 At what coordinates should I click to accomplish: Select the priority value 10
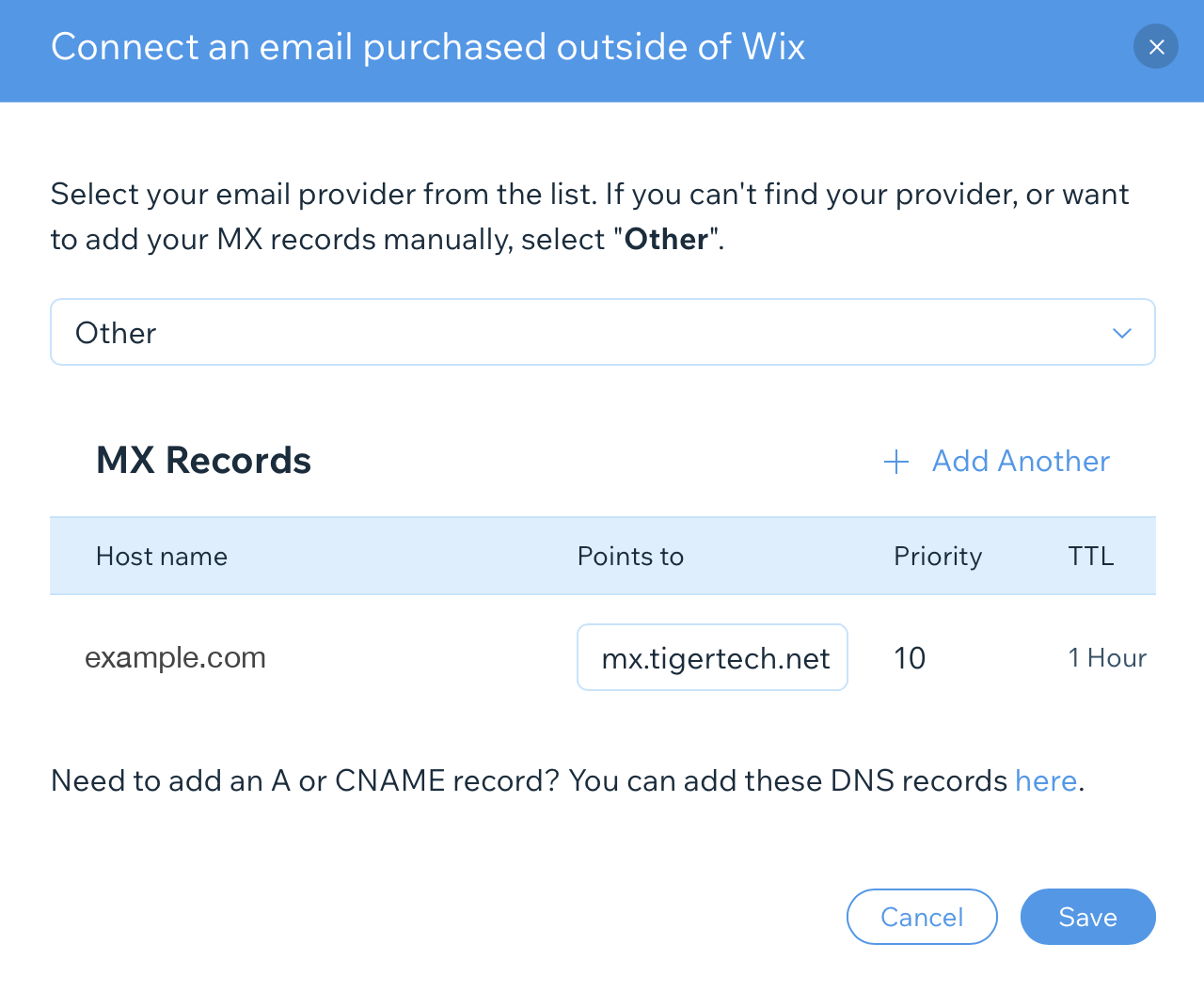[910, 658]
